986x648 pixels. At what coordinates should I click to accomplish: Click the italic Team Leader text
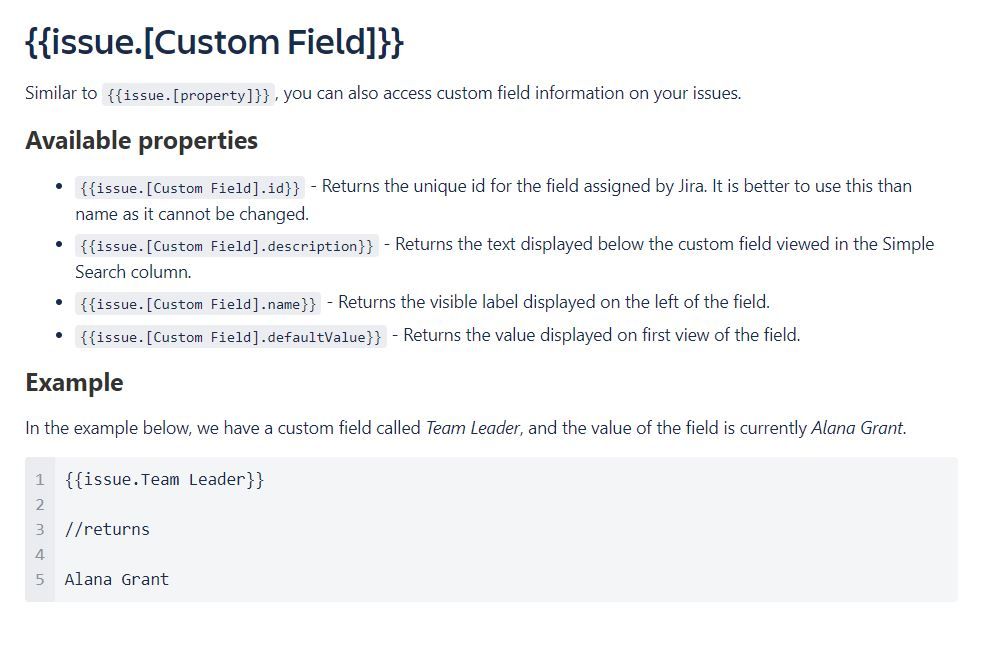(473, 428)
